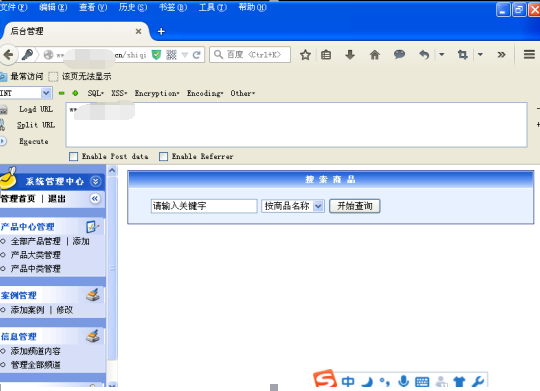Open the Encoding dropdown menu
Screen dimensions: 540x391
(x=205, y=93)
